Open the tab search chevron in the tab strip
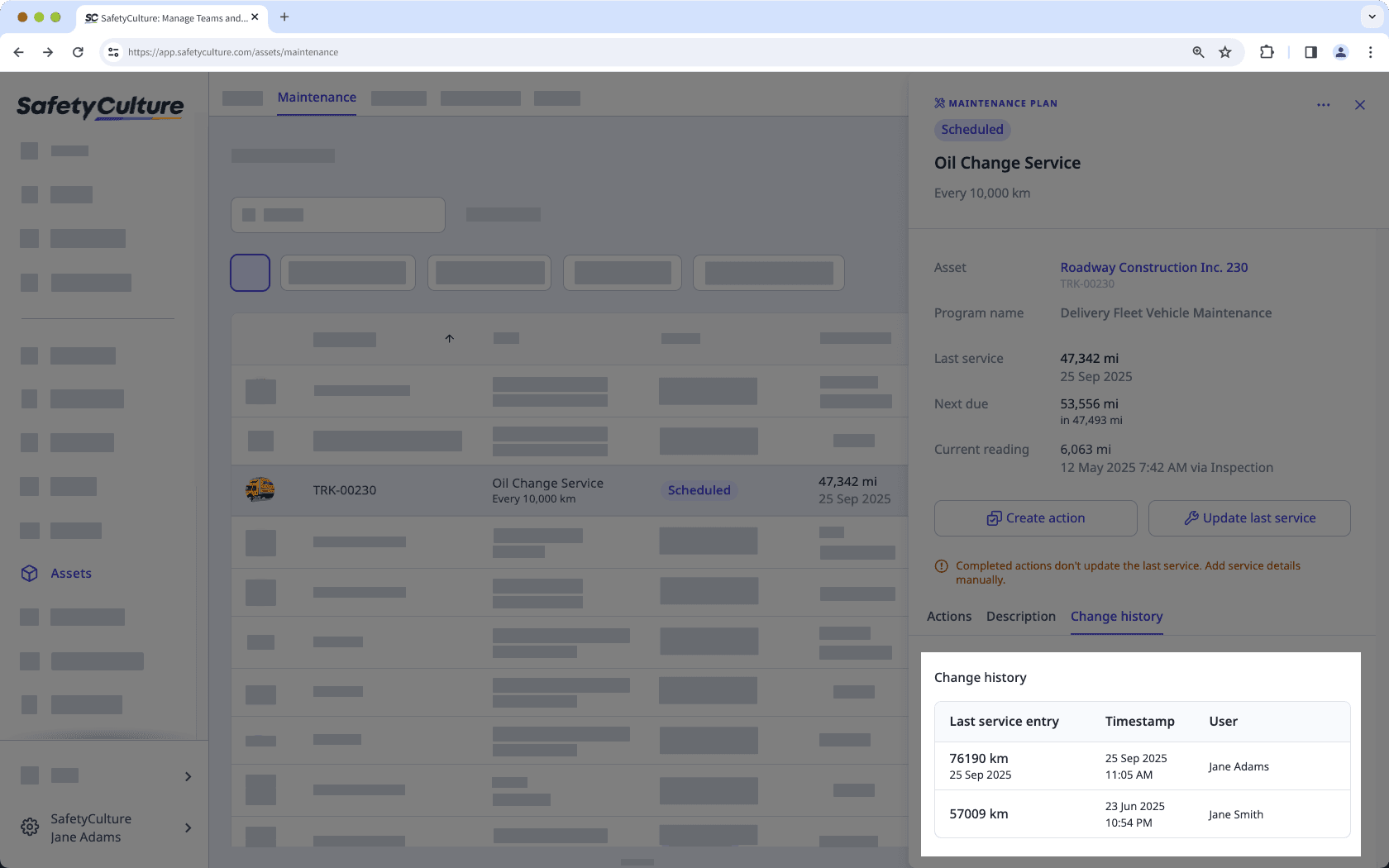Viewport: 1389px width, 868px height. pos(1372,17)
